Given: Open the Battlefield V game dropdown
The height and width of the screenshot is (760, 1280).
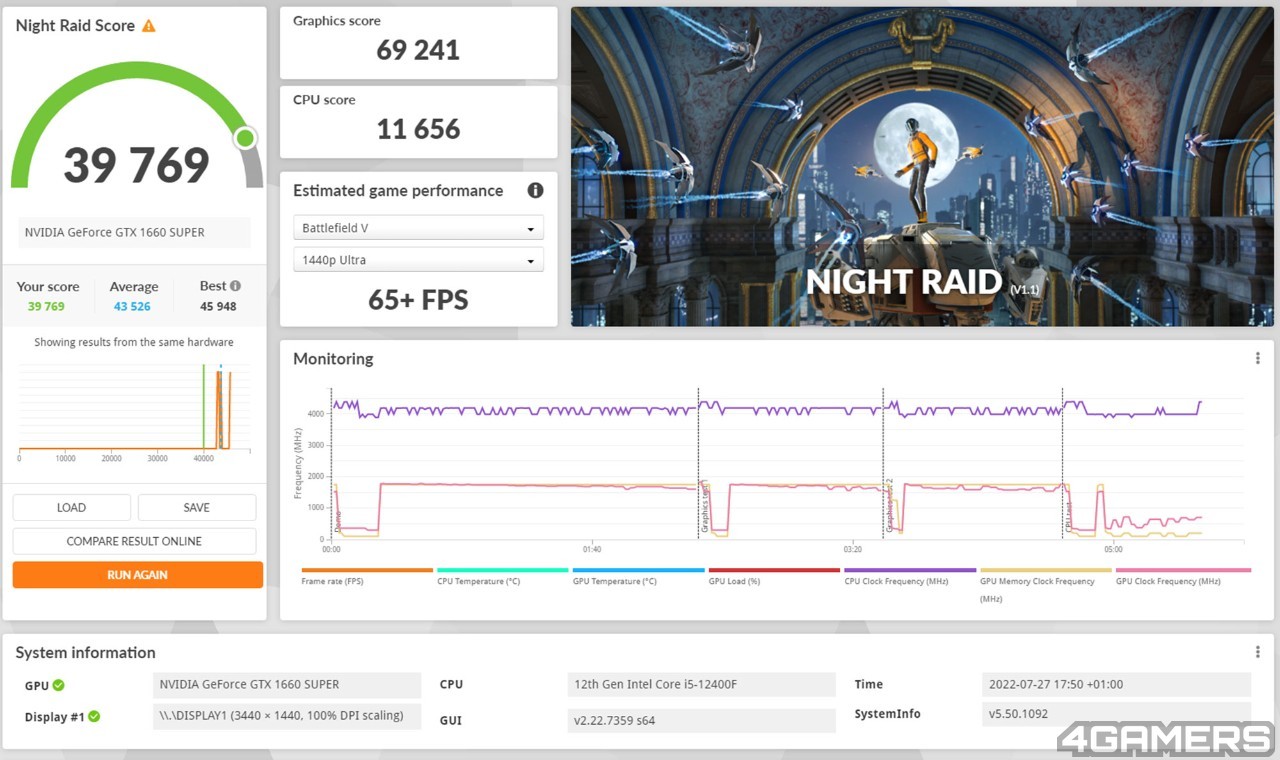Looking at the screenshot, I should pos(418,228).
